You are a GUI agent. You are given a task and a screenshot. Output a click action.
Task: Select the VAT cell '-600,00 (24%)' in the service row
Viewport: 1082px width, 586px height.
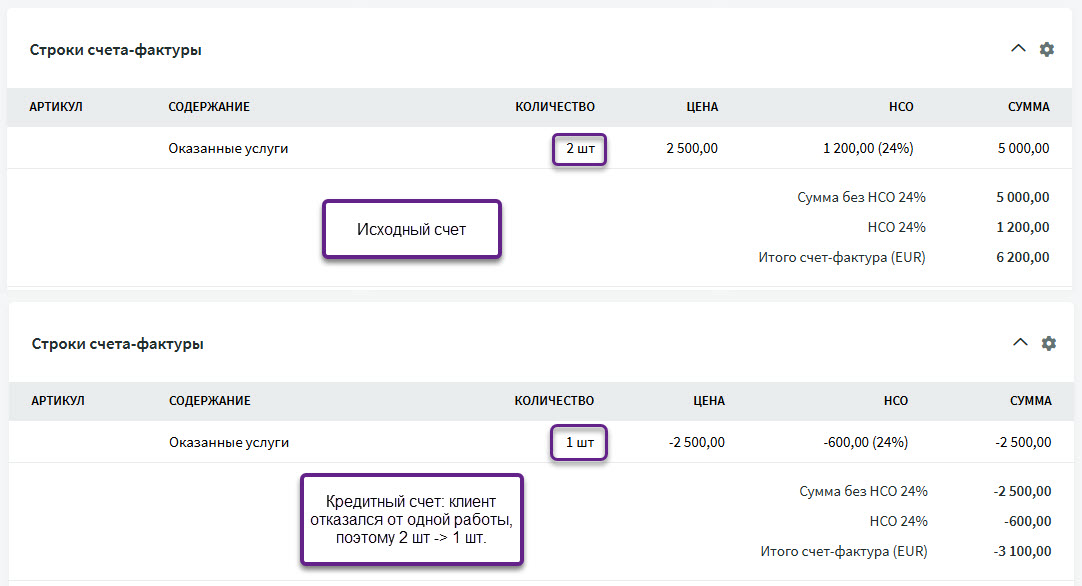(866, 442)
